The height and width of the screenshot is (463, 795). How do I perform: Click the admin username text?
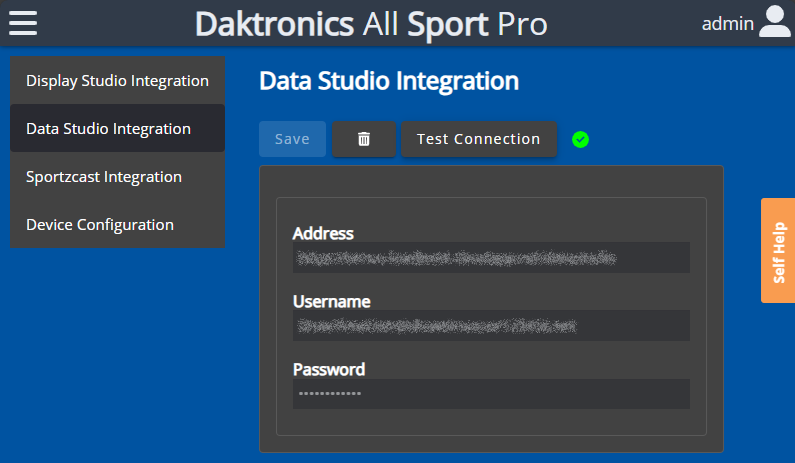coord(727,23)
